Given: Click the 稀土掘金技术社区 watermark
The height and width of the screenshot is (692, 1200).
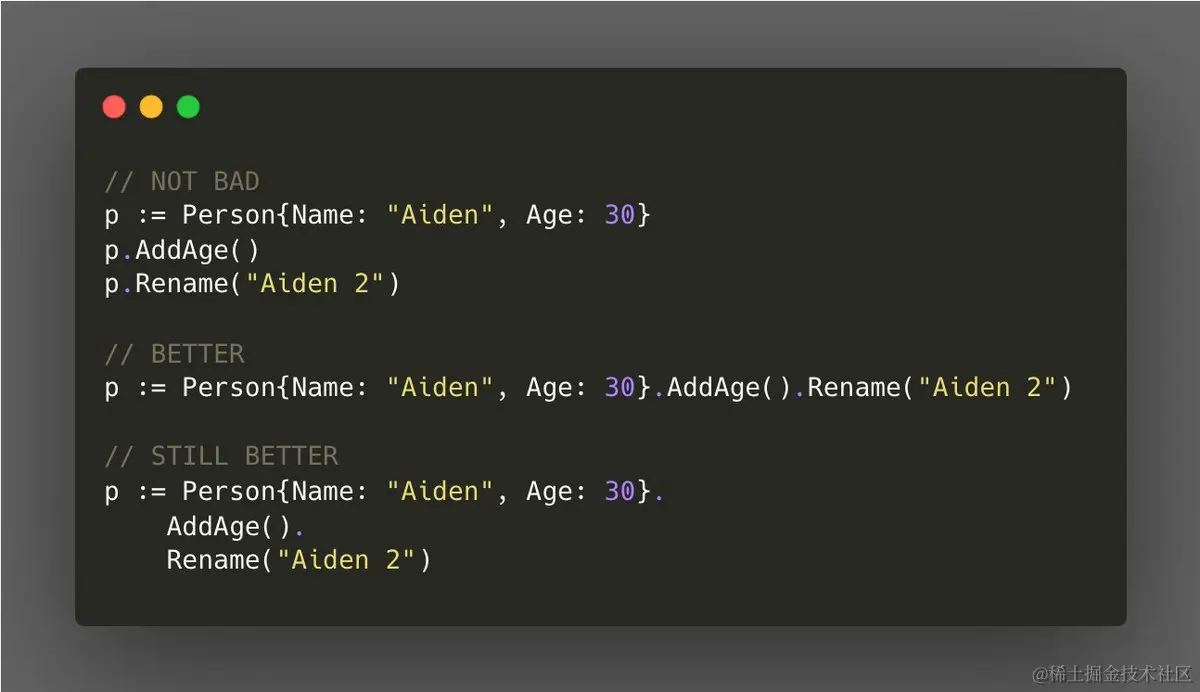Looking at the screenshot, I should point(1112,673).
